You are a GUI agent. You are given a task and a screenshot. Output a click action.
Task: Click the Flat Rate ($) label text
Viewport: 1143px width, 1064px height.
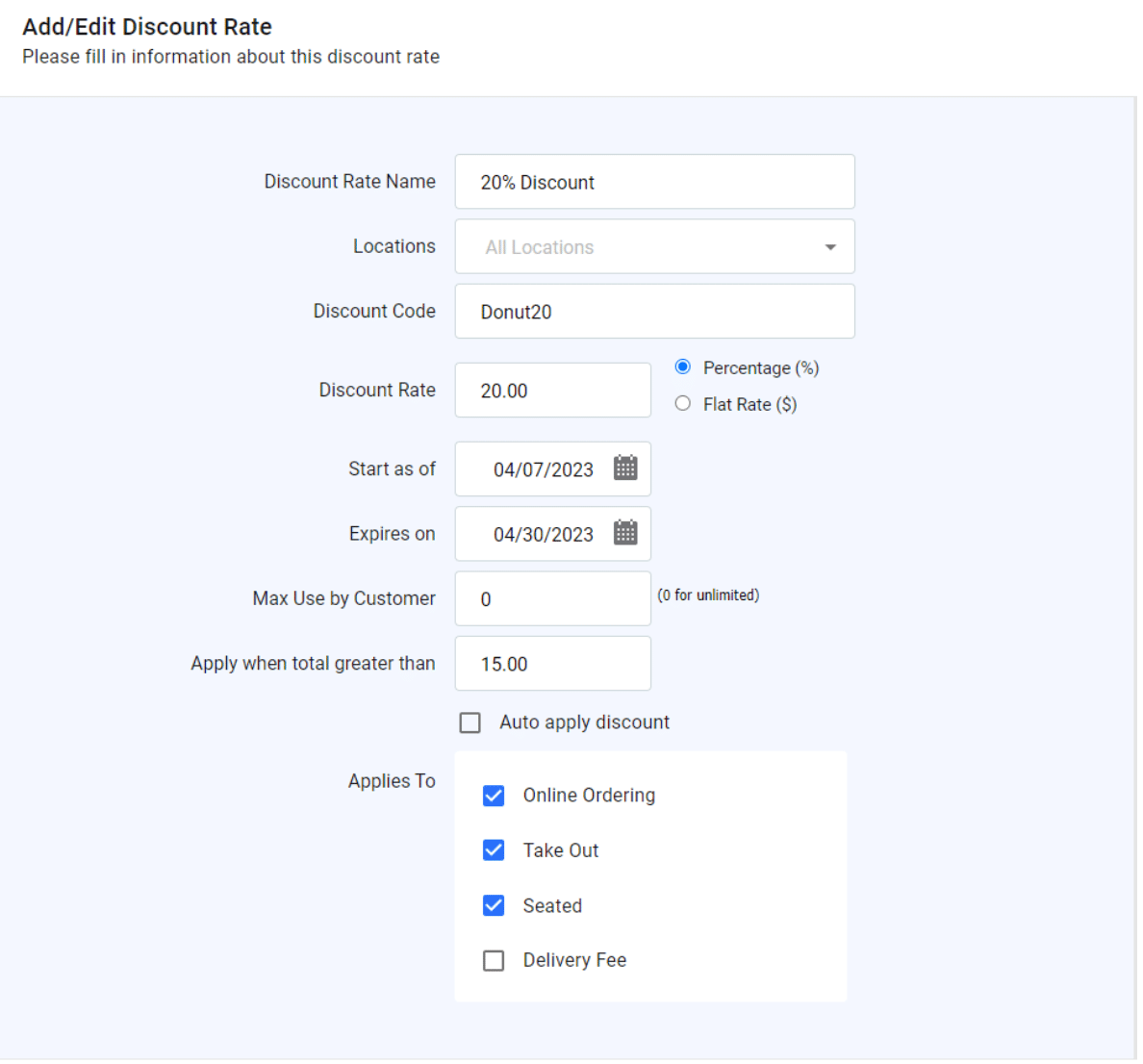click(x=750, y=405)
